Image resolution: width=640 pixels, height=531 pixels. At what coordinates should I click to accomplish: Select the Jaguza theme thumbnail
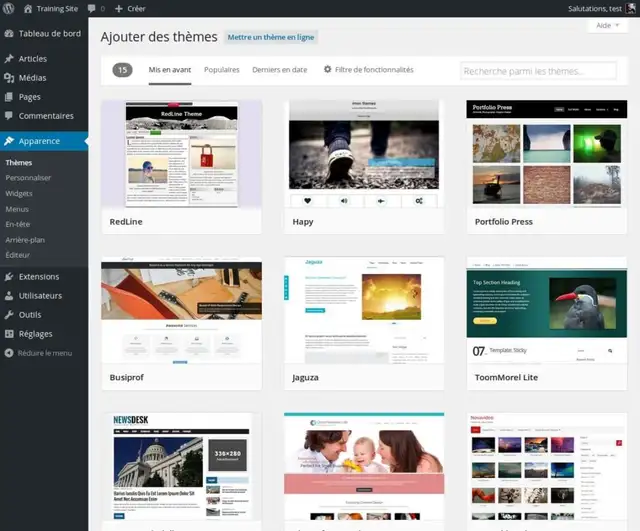(364, 310)
